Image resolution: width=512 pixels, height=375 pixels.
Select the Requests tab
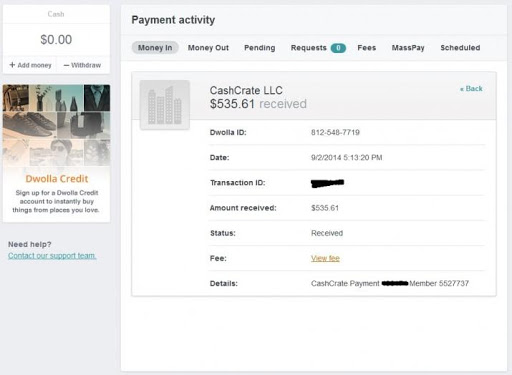[x=309, y=48]
